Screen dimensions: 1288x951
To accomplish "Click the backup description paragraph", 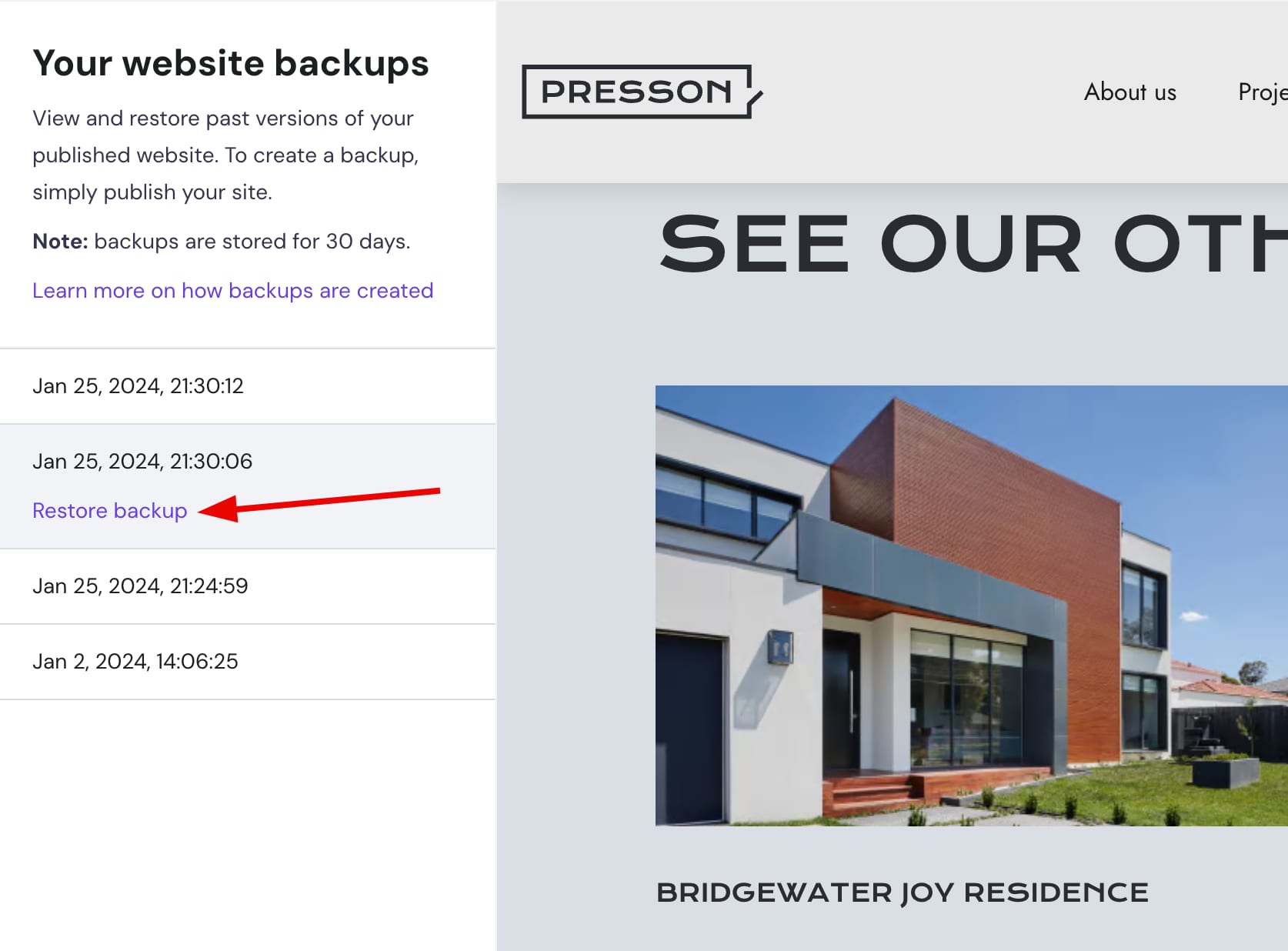I will (223, 155).
